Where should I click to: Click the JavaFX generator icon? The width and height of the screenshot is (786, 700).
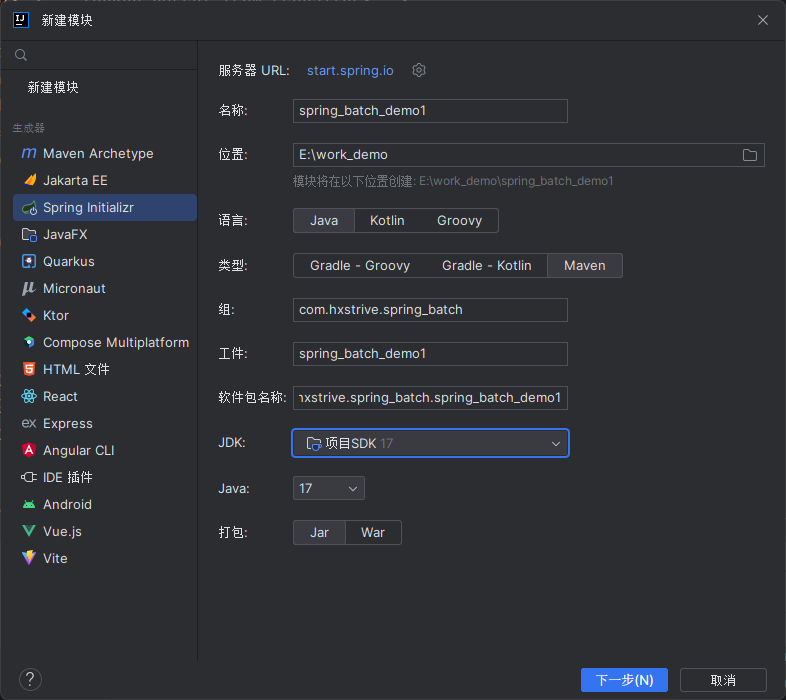pos(29,234)
